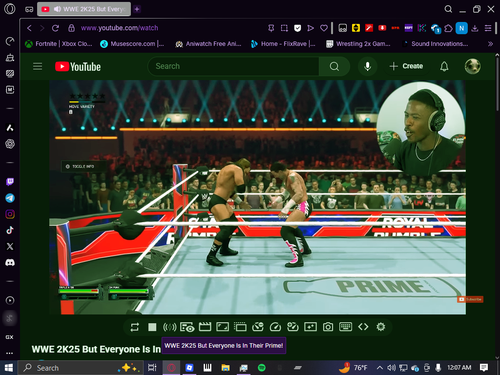Click the YouTube search magnifier button
This screenshot has height=375, width=500.
pos(334,66)
